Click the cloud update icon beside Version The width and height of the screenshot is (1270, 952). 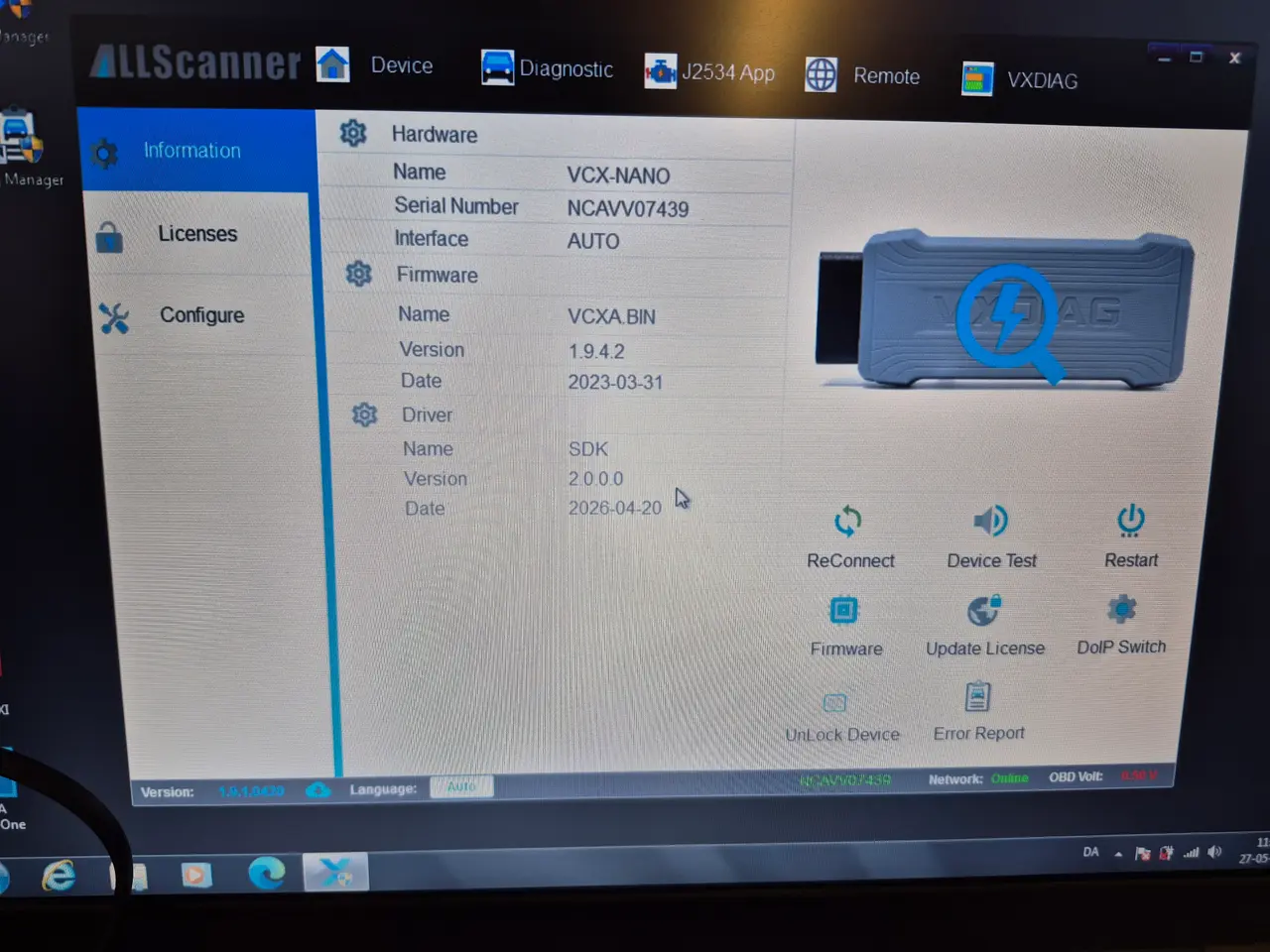317,789
